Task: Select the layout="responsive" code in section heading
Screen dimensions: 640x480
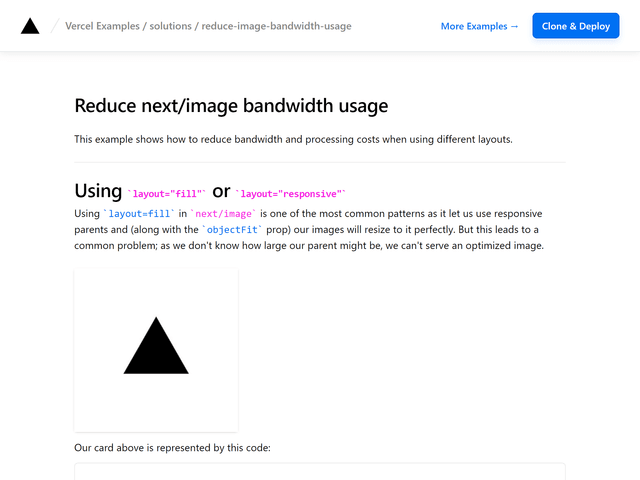Action: pos(290,194)
